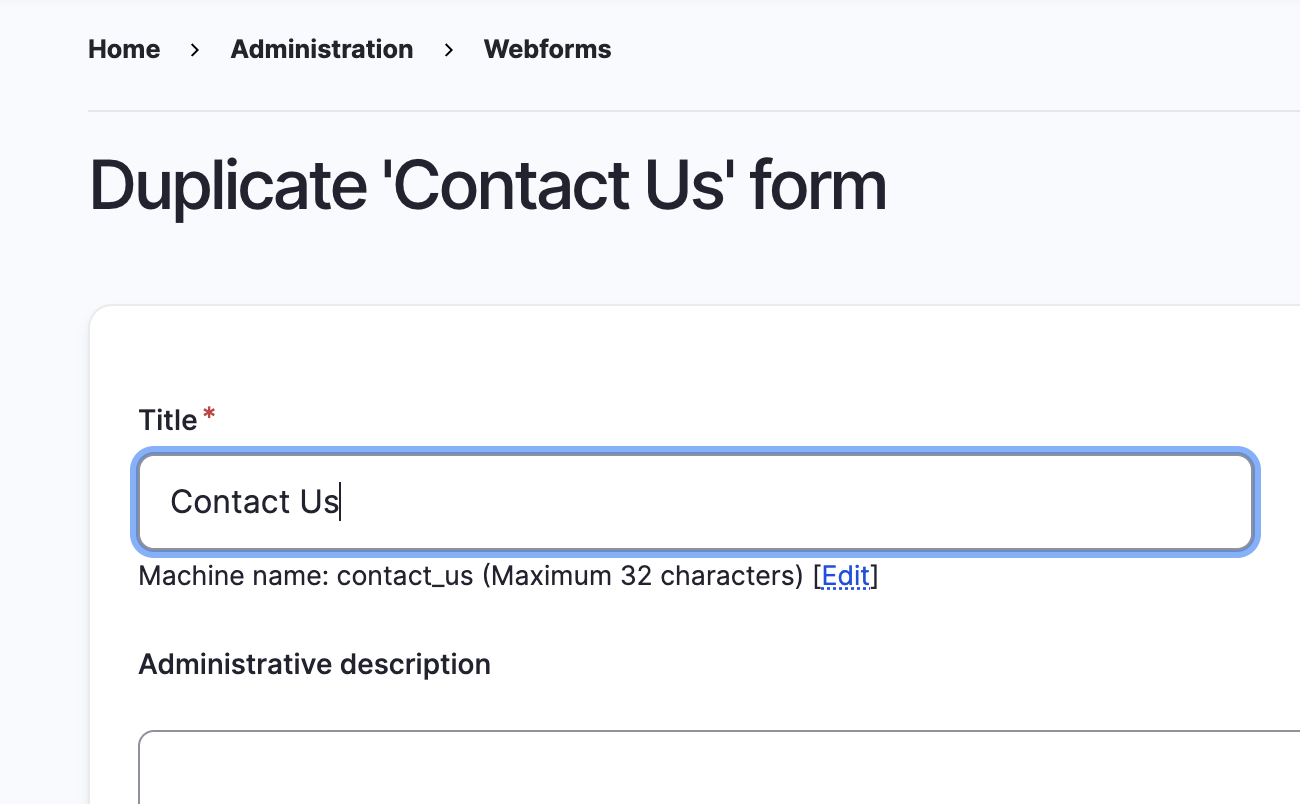Click the 'Machine name:' label text
Image resolution: width=1300 pixels, height=804 pixels.
[x=234, y=576]
